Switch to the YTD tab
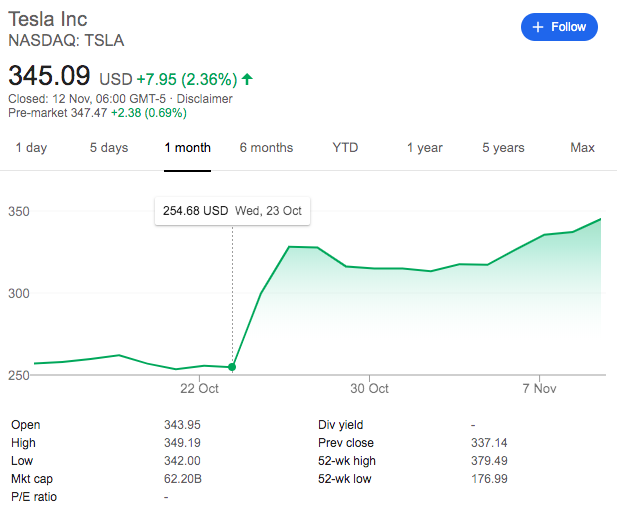Image resolution: width=617 pixels, height=517 pixels. click(x=345, y=148)
